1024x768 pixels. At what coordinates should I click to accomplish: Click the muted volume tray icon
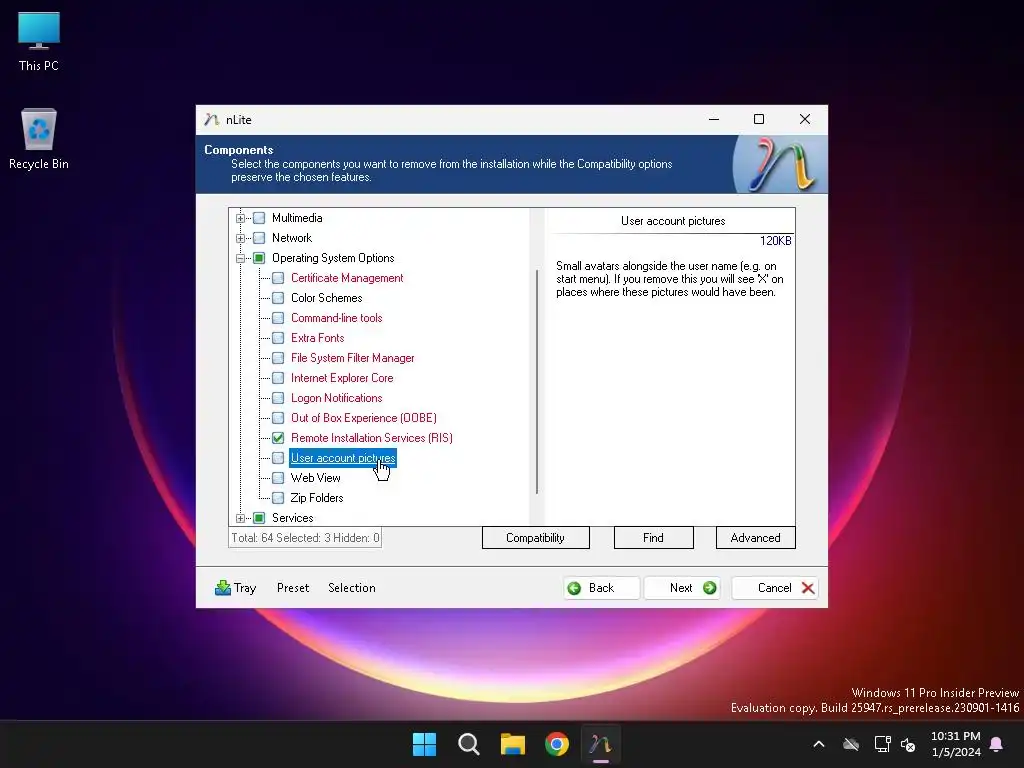[x=908, y=744]
